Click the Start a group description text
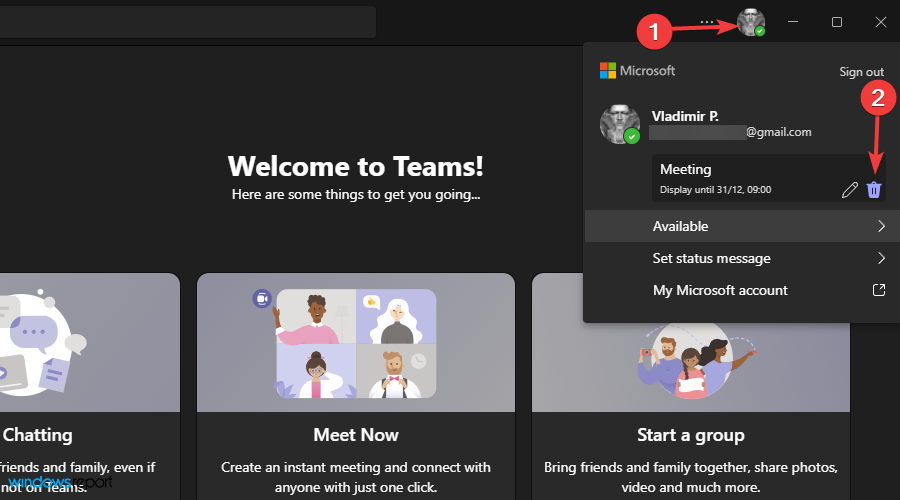 tap(690, 477)
